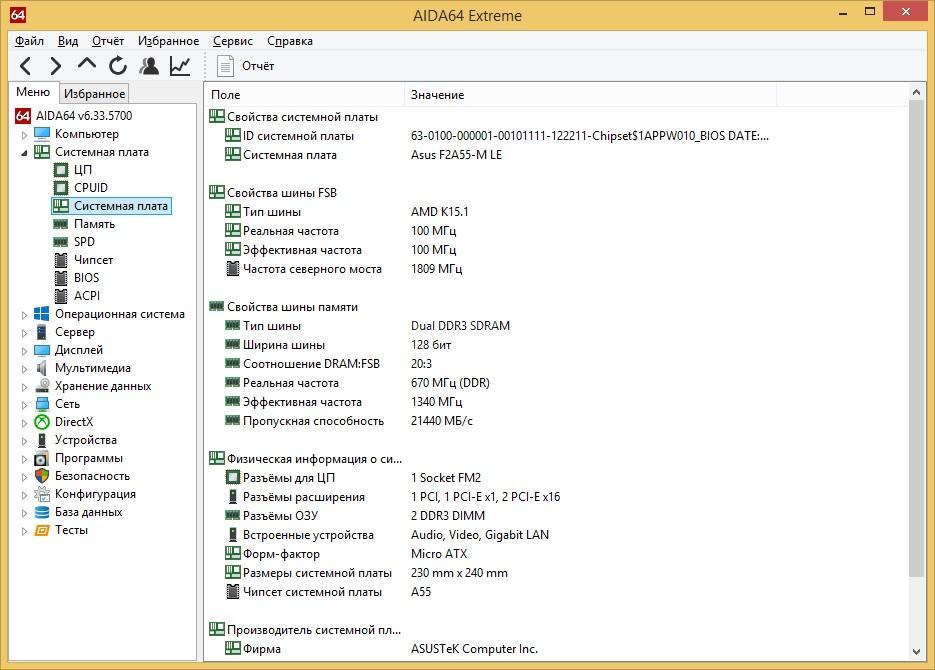Expand the Сервер tree node
935x670 pixels.
[x=24, y=333]
